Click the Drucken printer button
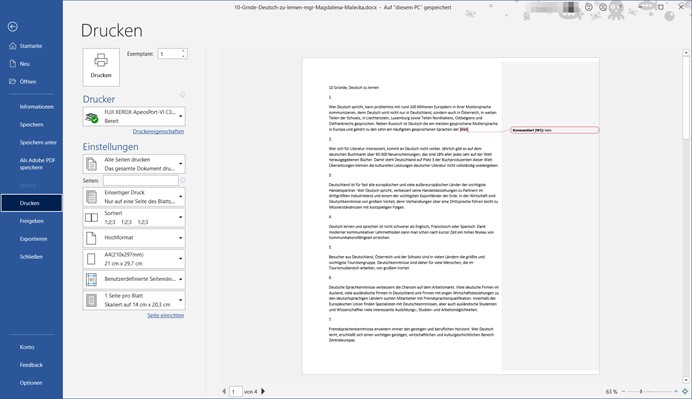 101,67
